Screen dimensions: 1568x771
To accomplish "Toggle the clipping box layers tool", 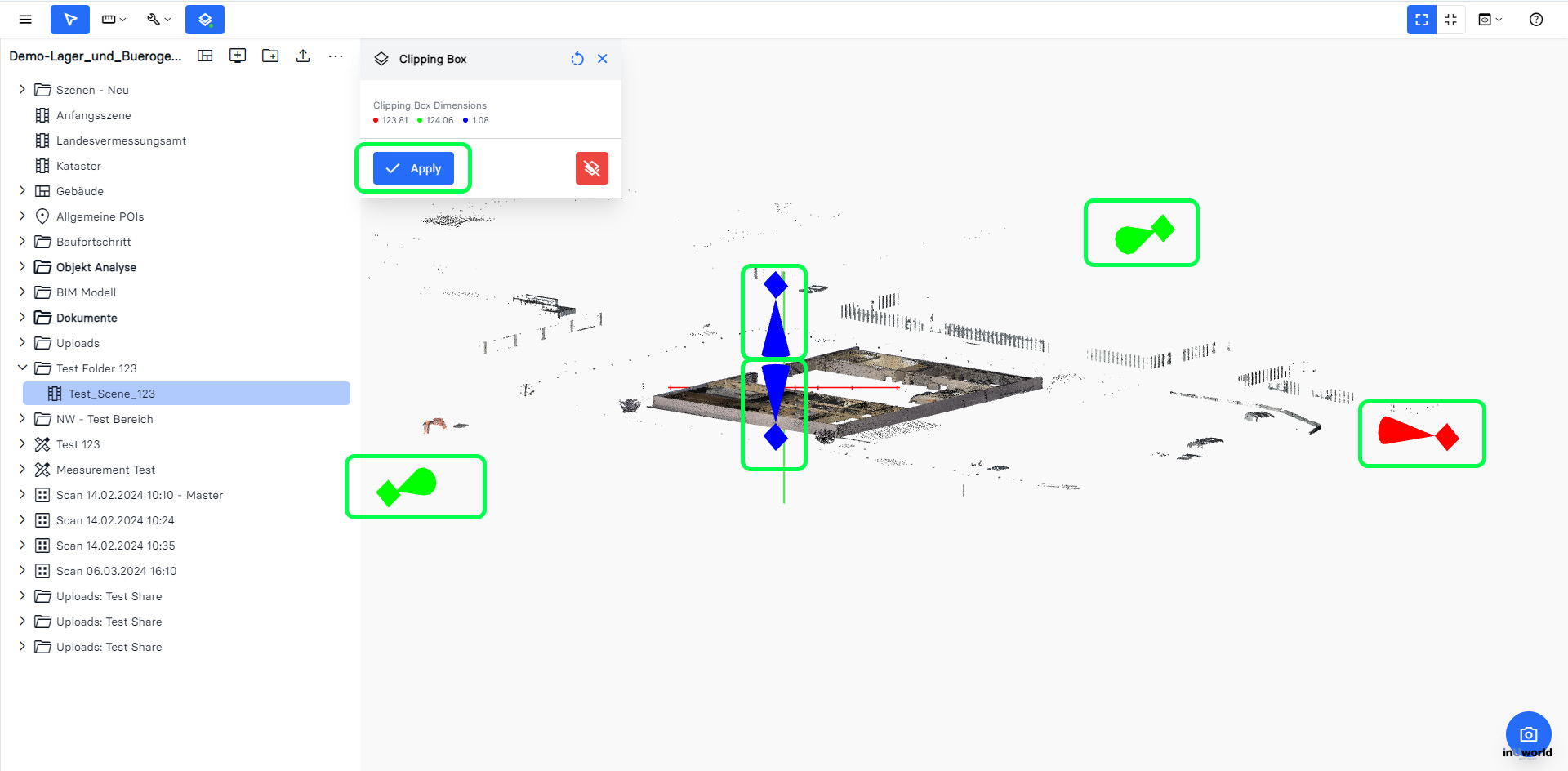I will tap(205, 20).
